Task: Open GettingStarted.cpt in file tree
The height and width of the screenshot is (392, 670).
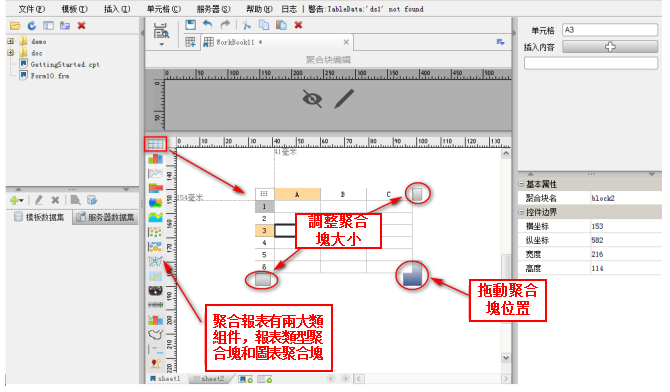Action: tap(65, 64)
